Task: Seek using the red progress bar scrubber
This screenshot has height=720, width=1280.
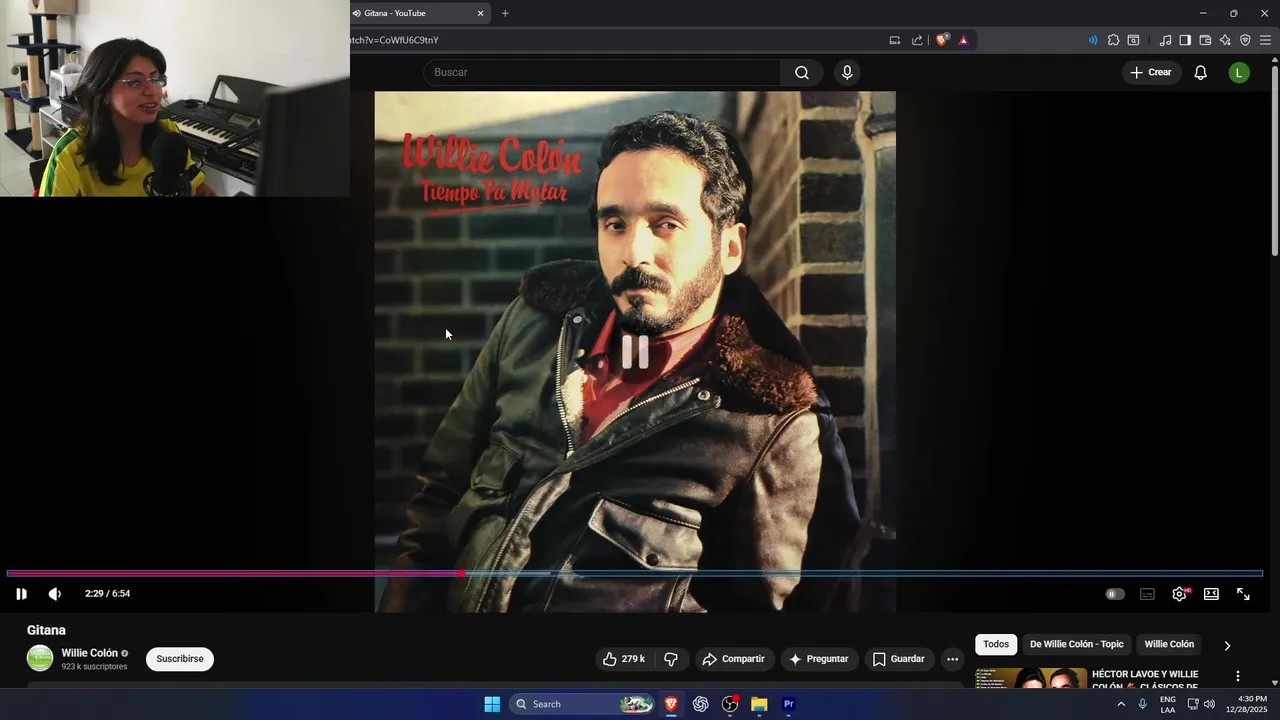Action: [461, 574]
